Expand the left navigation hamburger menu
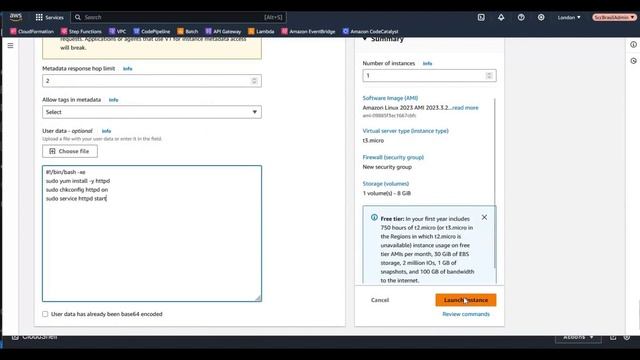 pyautogui.click(x=10, y=46)
